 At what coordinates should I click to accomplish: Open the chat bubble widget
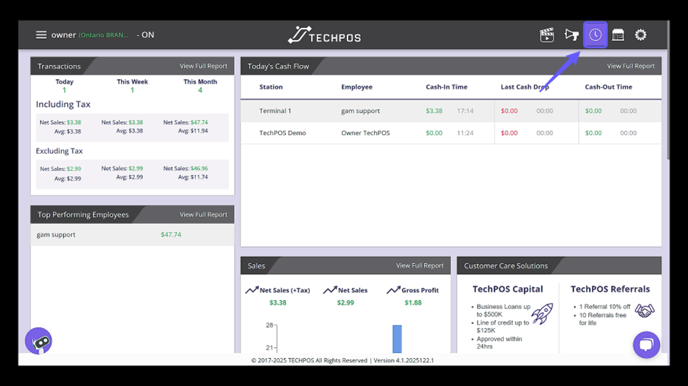coord(646,345)
